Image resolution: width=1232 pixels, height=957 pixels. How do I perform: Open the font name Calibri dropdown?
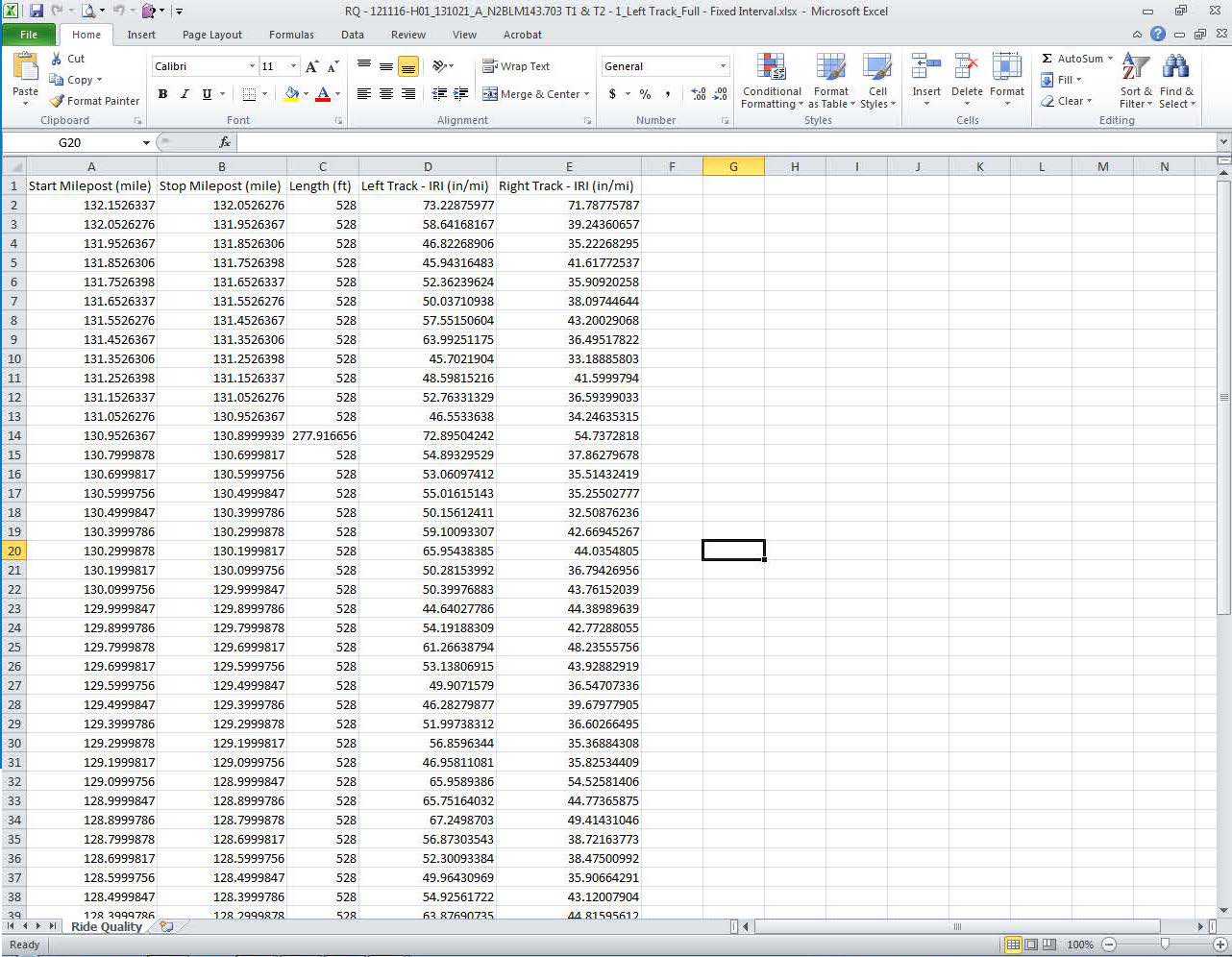click(x=253, y=66)
